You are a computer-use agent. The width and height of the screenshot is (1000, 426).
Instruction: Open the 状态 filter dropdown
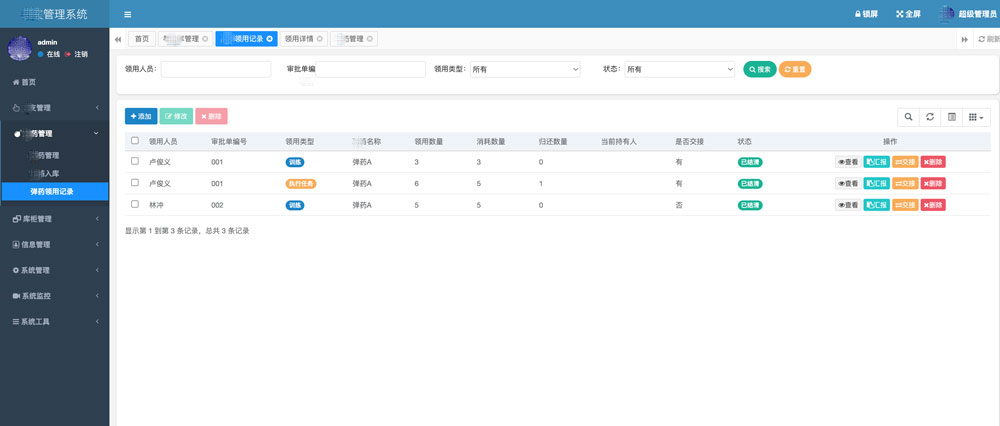(679, 69)
